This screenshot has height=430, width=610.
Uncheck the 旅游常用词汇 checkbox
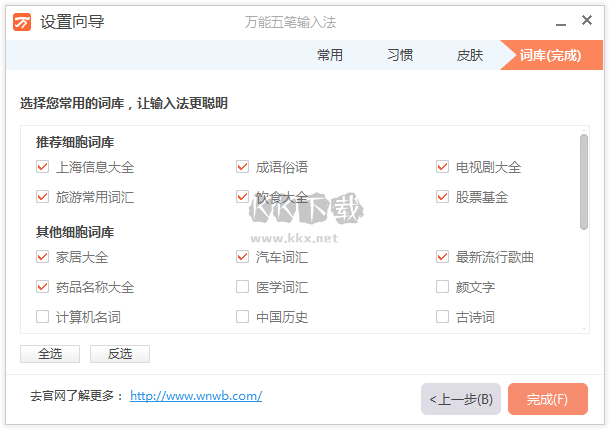(42, 197)
